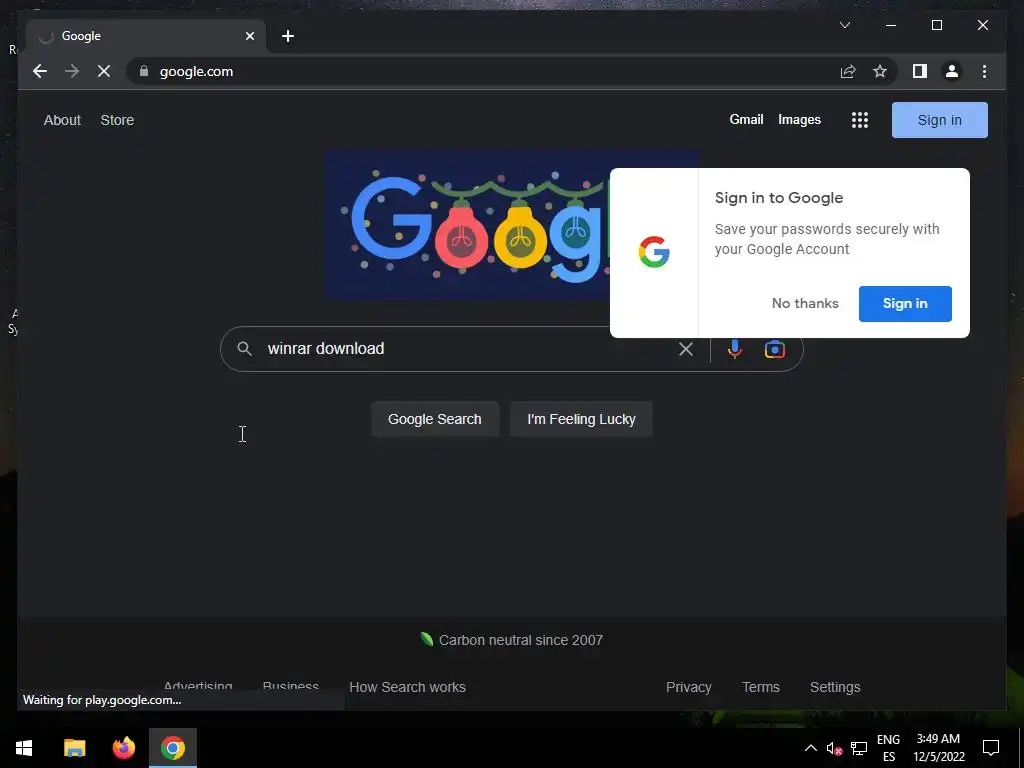Open Firefox from the taskbar
Screen dimensions: 1024x768
click(x=123, y=748)
